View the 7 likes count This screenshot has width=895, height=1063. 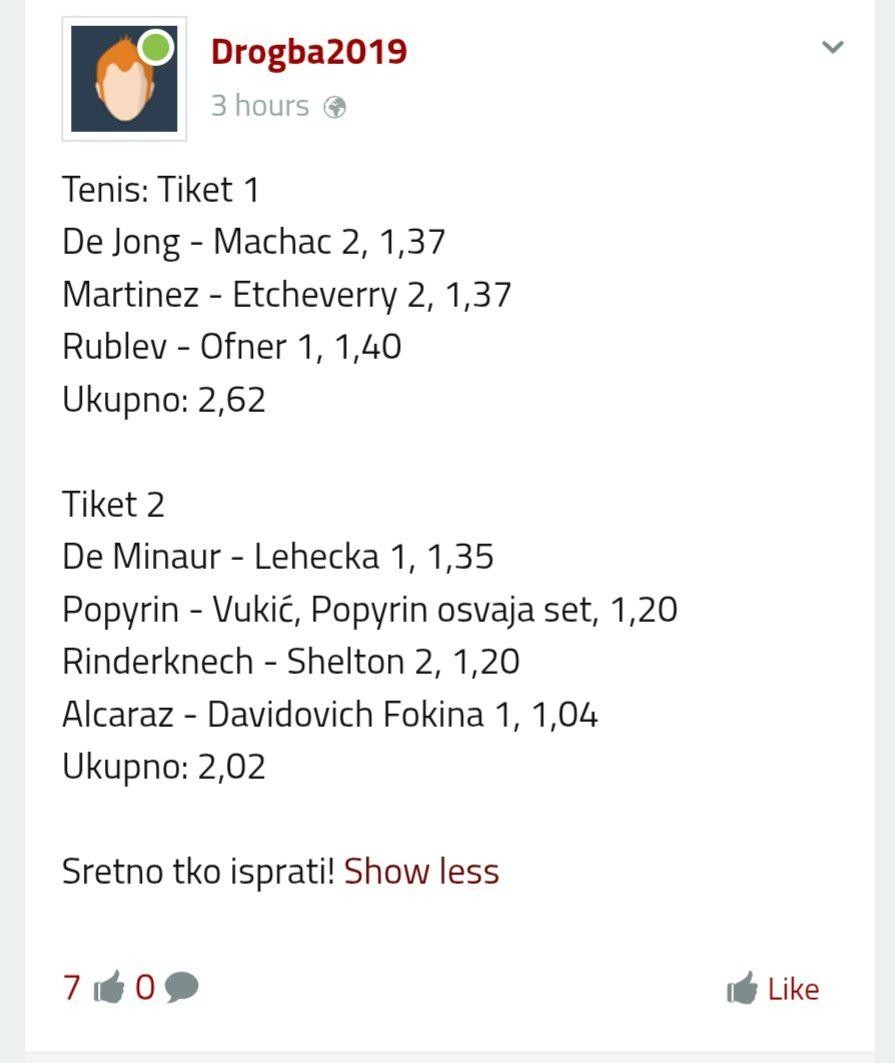pyautogui.click(x=72, y=987)
